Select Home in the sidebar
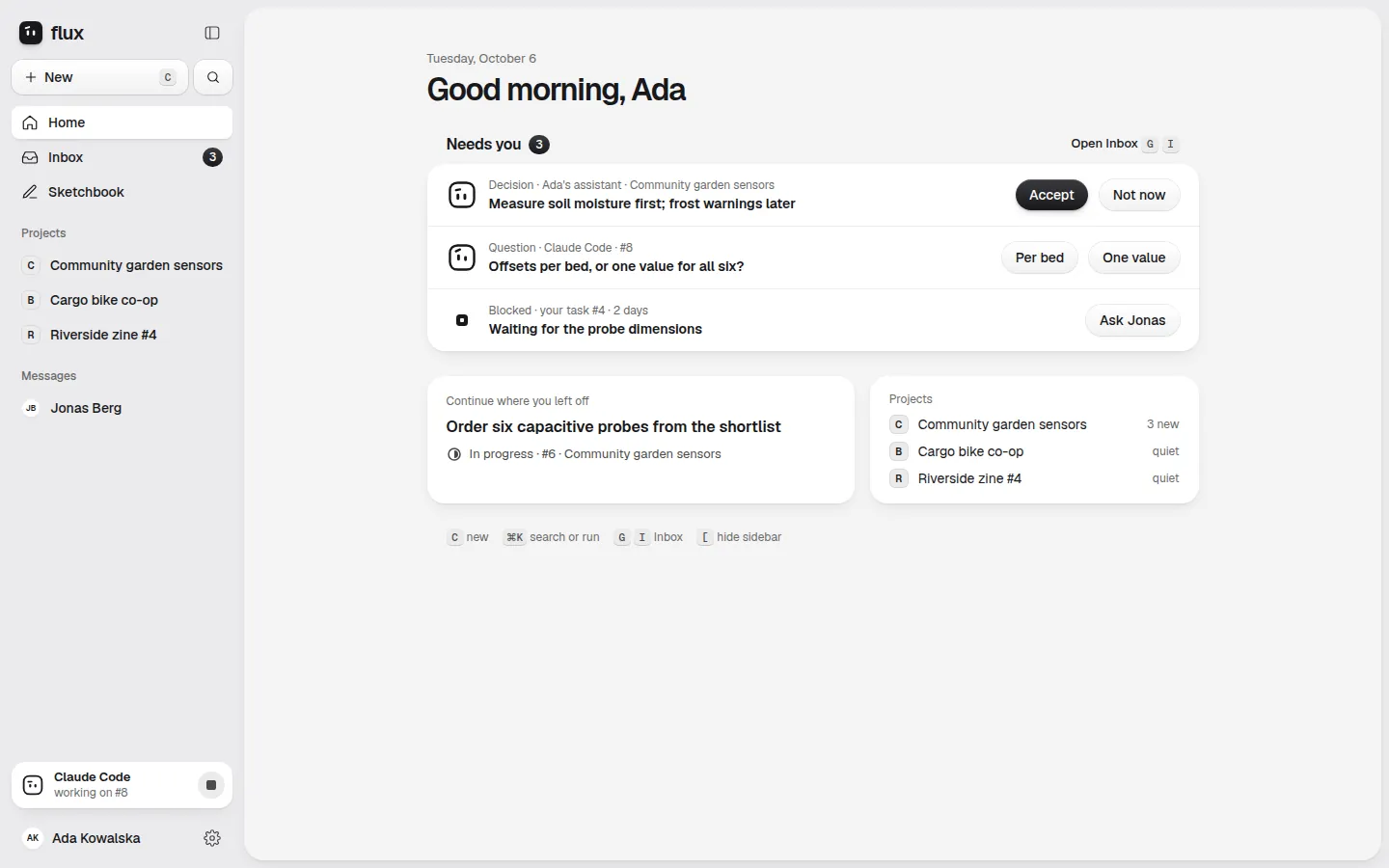This screenshot has height=868, width=1389. pyautogui.click(x=122, y=122)
